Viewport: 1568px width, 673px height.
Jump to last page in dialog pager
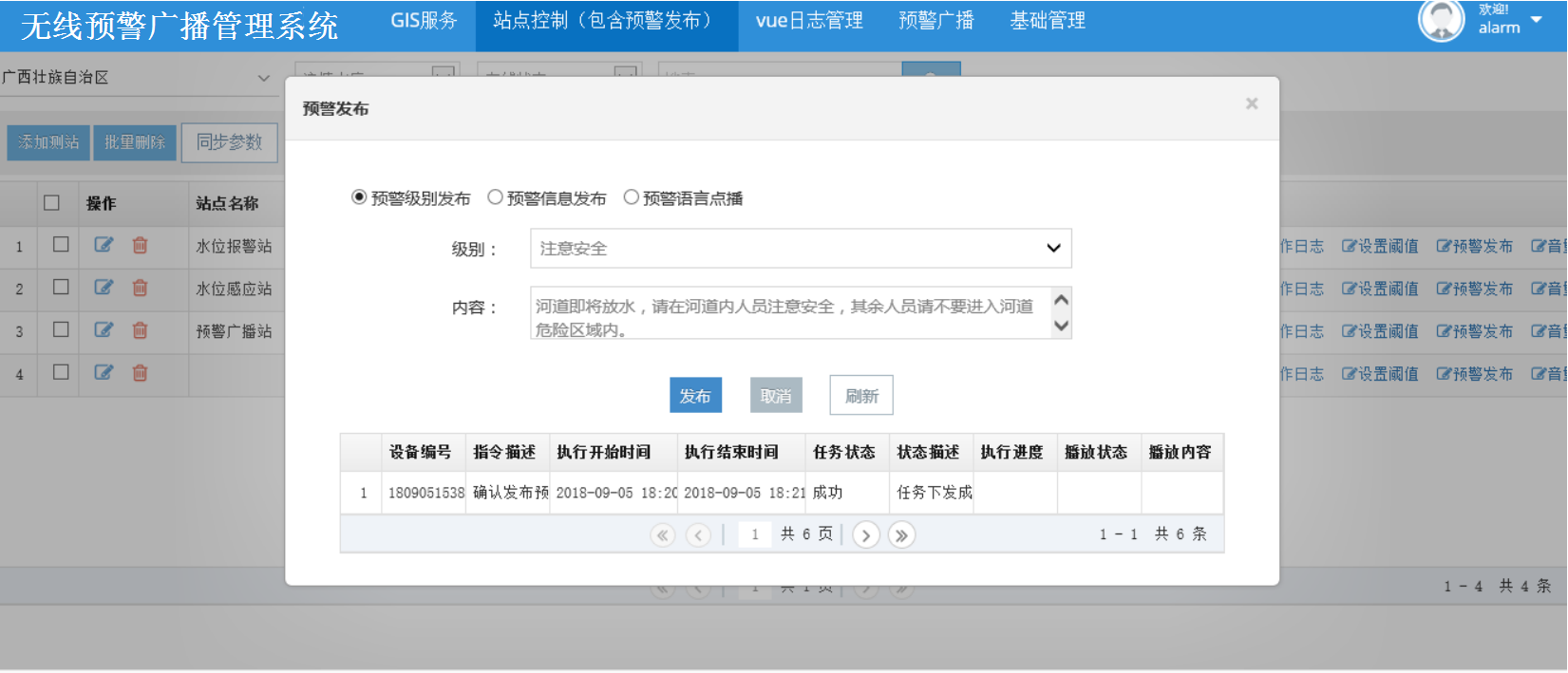click(901, 535)
